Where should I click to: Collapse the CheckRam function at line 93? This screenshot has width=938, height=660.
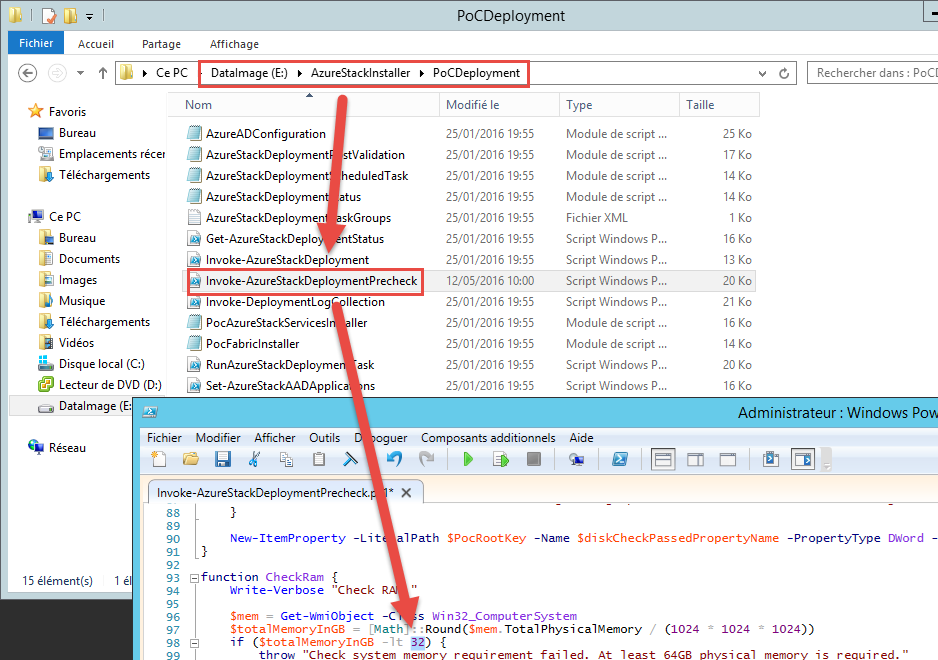194,578
